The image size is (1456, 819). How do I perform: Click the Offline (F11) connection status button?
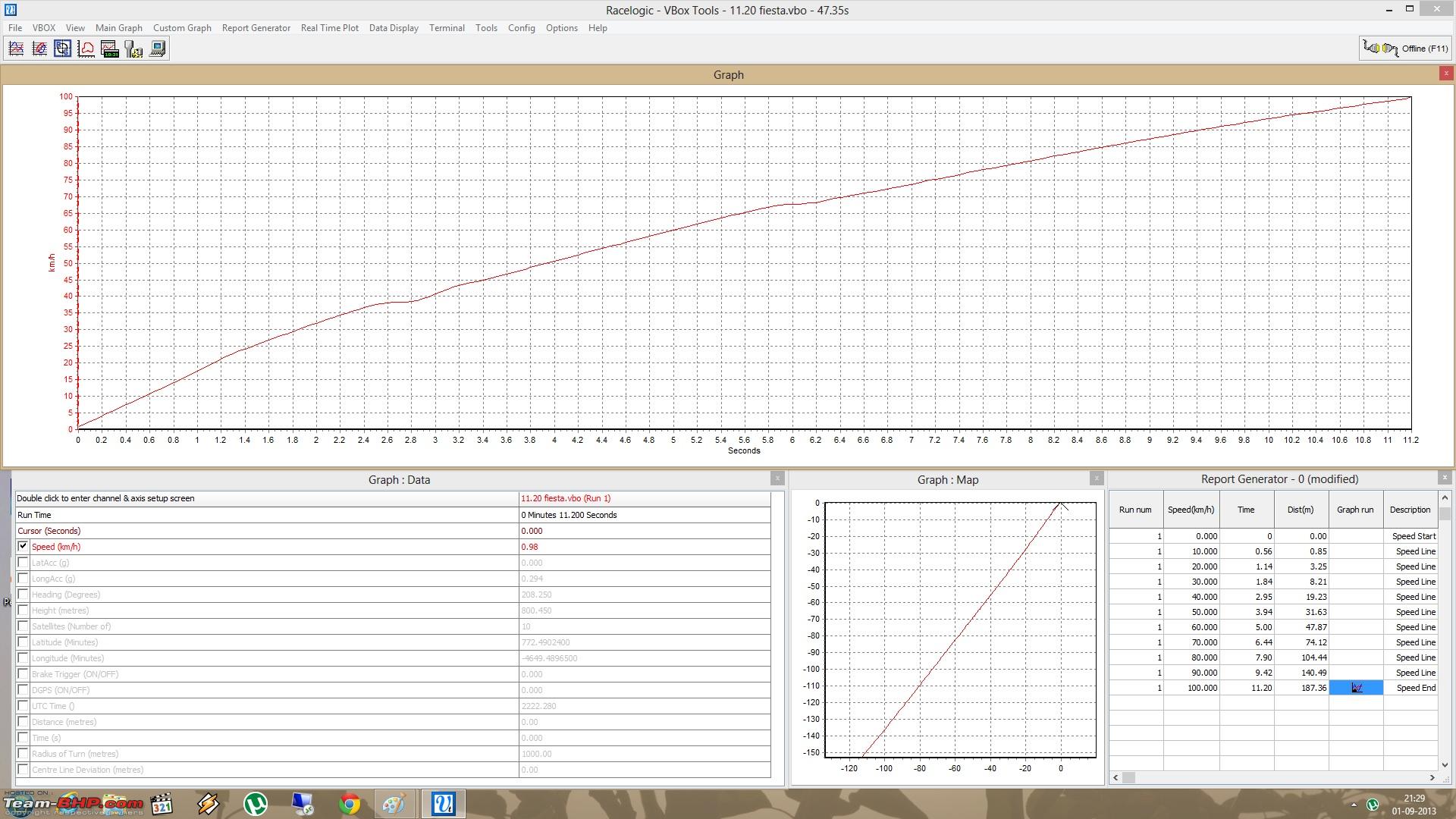click(1405, 49)
